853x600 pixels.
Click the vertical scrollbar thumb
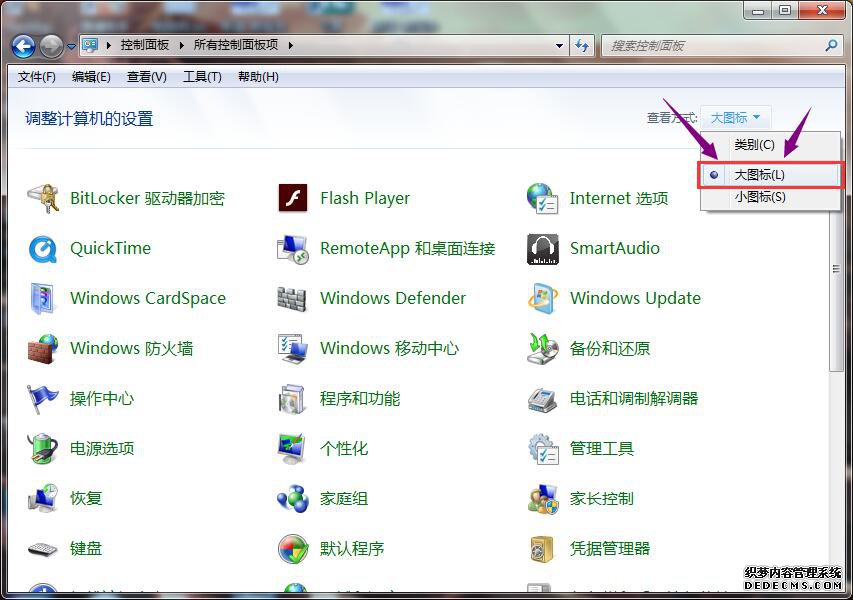(x=836, y=270)
